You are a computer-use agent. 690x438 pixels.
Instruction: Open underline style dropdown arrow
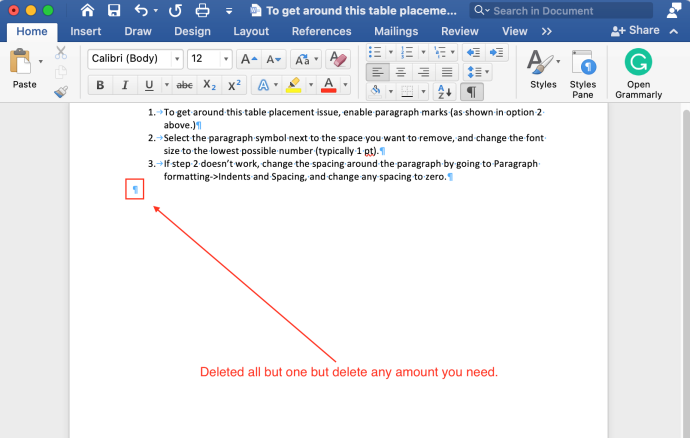pyautogui.click(x=166, y=85)
